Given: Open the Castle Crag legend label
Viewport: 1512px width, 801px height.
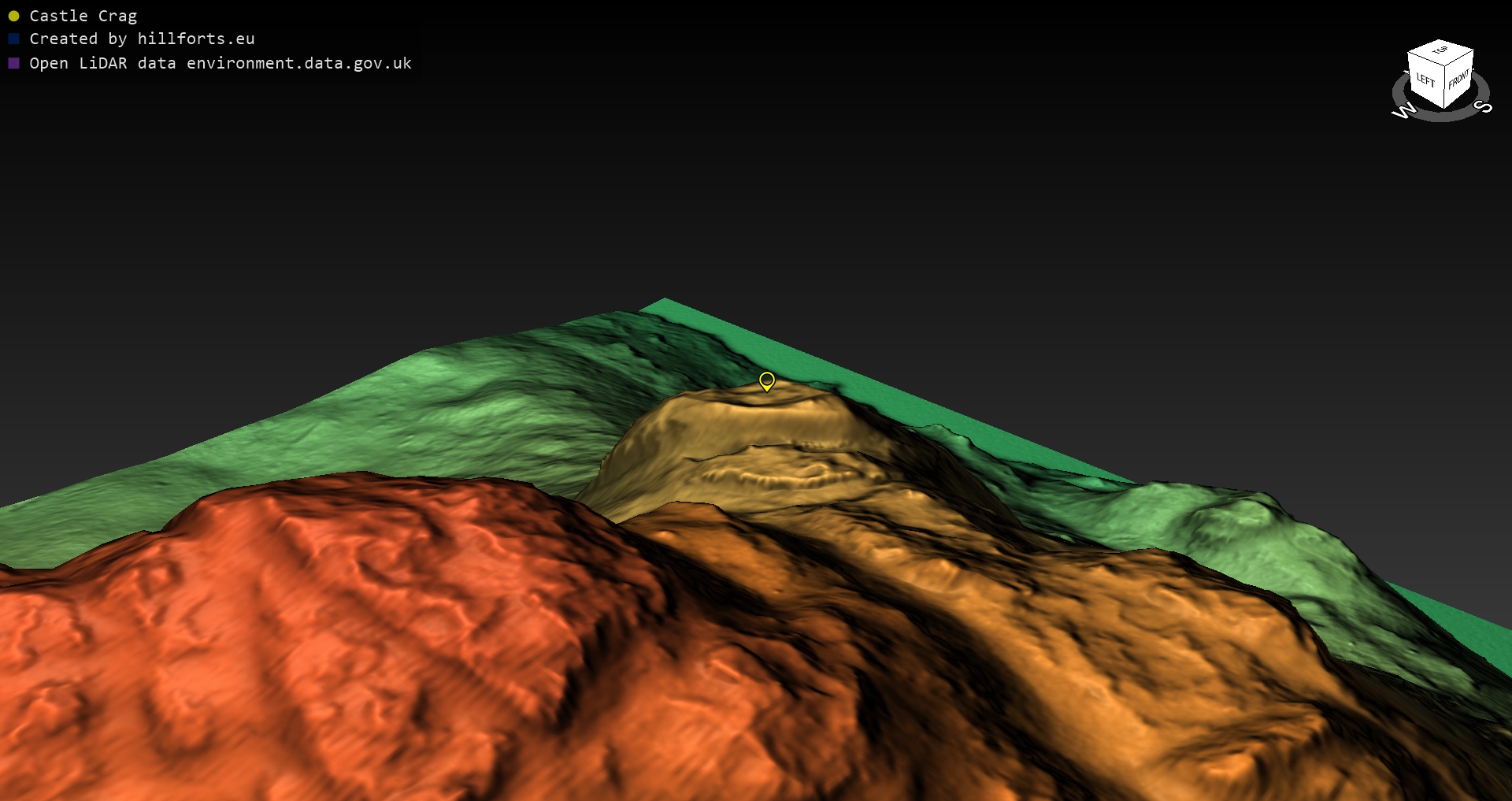Looking at the screenshot, I should pos(83,16).
